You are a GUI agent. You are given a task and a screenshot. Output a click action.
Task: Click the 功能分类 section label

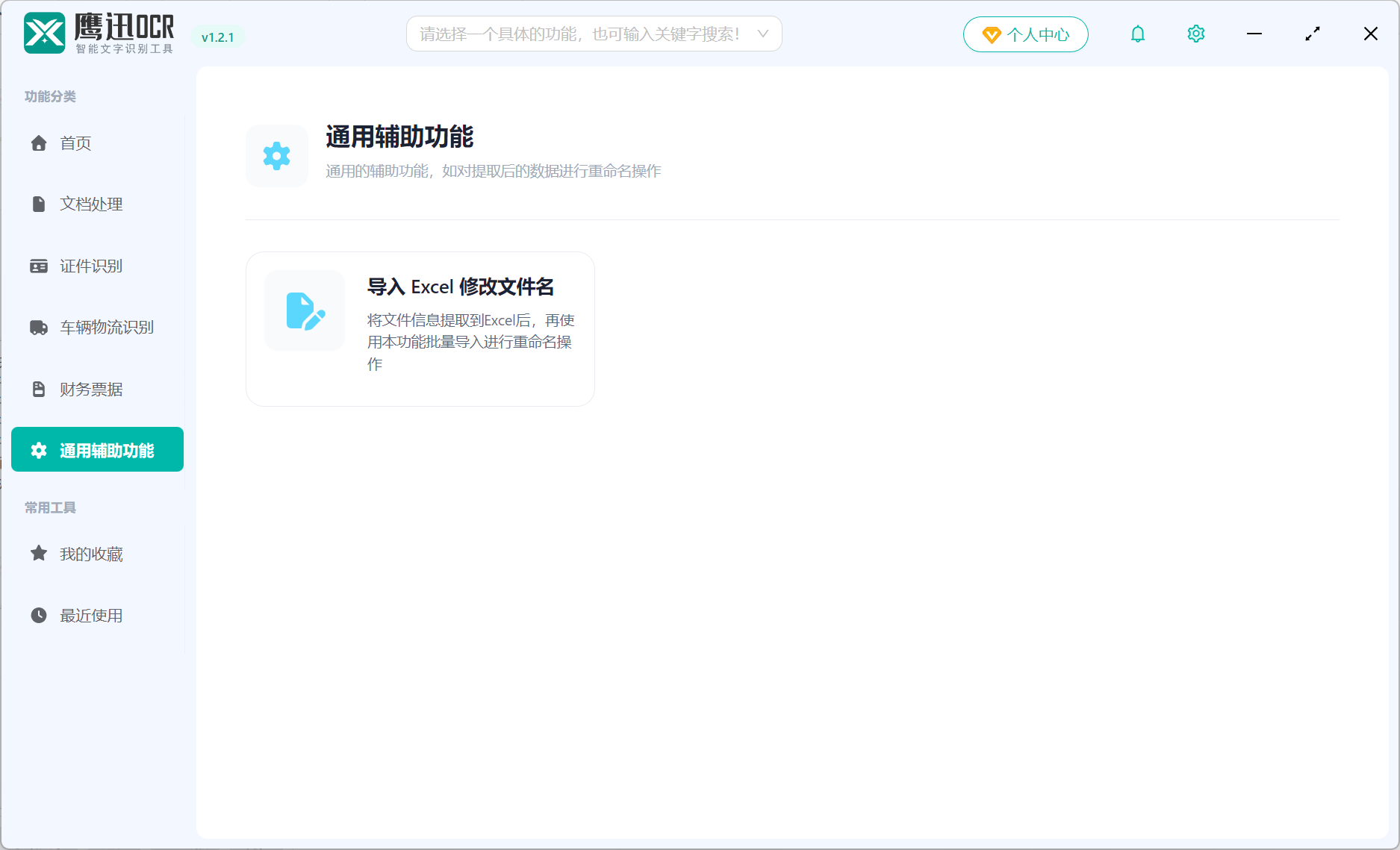click(x=50, y=97)
